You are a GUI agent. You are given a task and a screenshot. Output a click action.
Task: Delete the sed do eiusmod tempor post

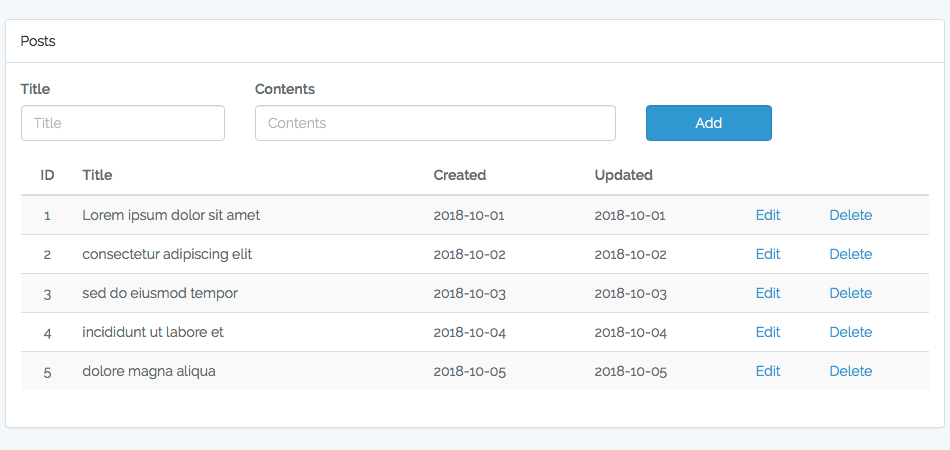[850, 293]
